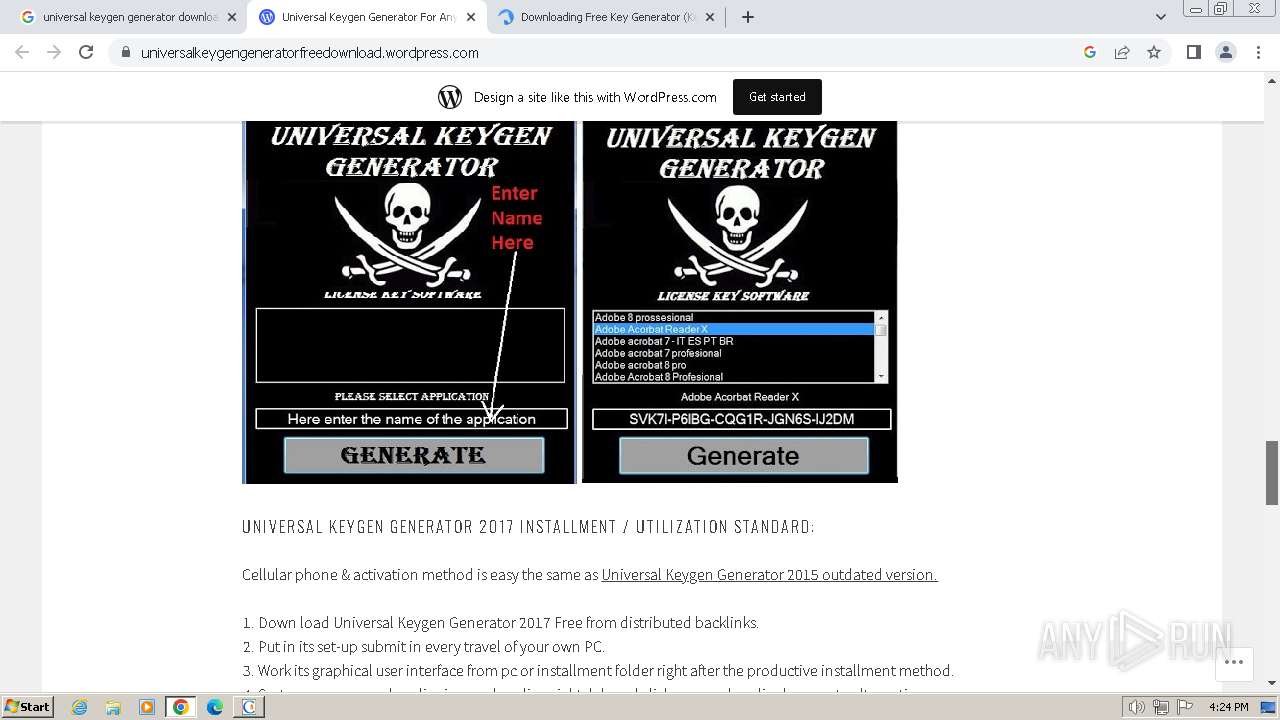Screen dimensions: 1280x720
Task: Open the last pinned taskbar app
Action: (249, 707)
